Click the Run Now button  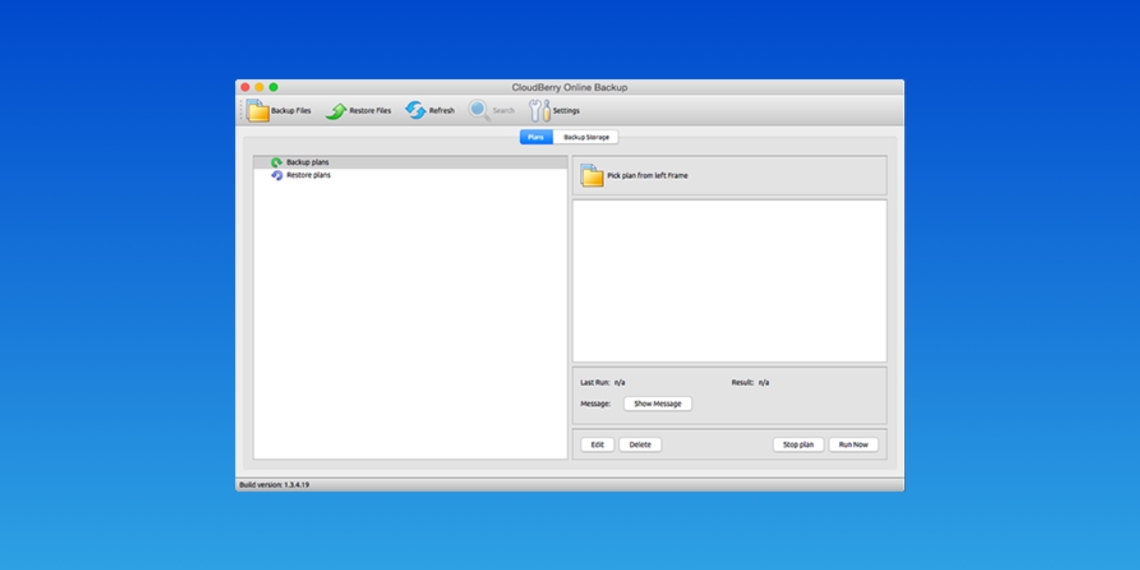(x=853, y=445)
